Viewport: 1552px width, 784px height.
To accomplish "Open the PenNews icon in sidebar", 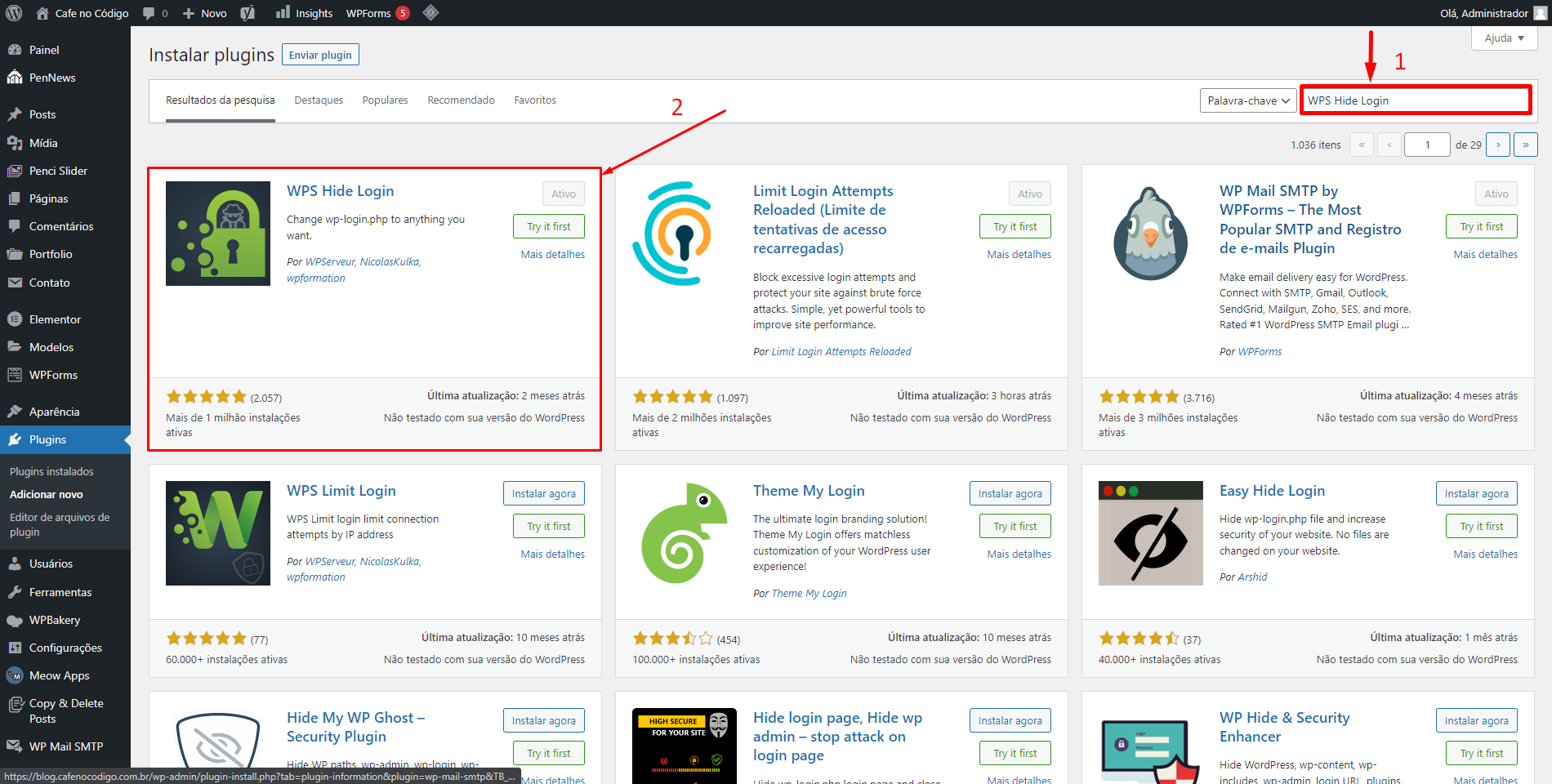I will point(15,78).
